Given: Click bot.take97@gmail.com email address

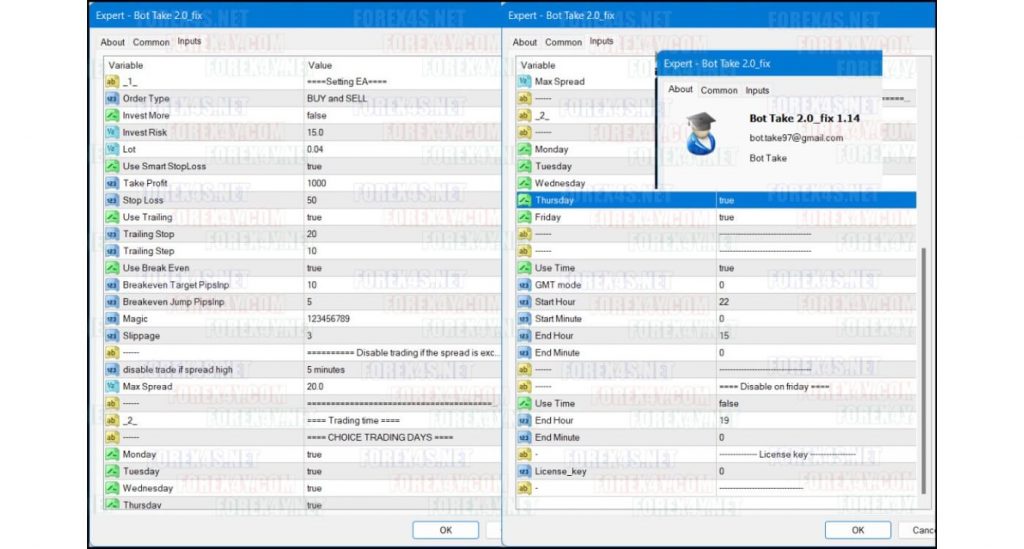Looking at the screenshot, I should tap(796, 138).
